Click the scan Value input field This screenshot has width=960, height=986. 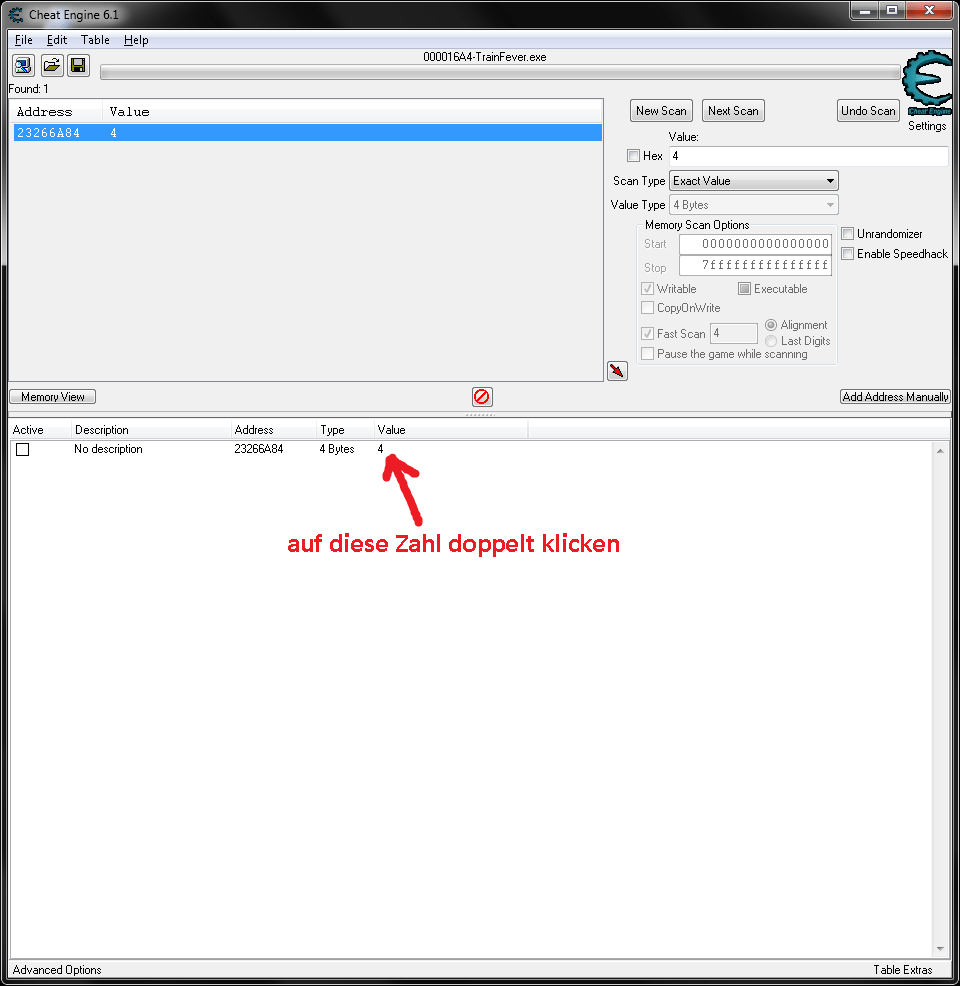pyautogui.click(x=808, y=156)
